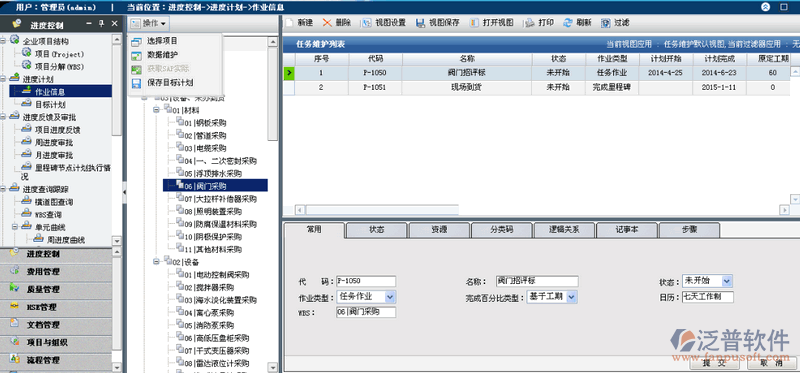Click the 打印 print icon
Screen dimensions: 800x373
click(530, 23)
